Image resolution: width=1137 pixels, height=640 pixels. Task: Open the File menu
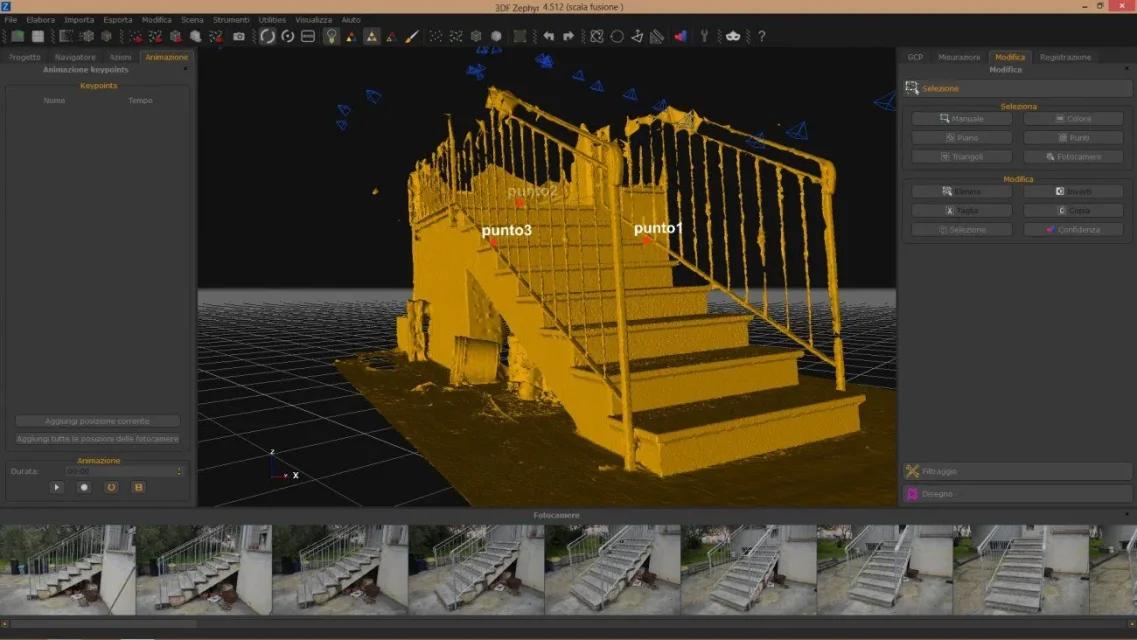point(11,20)
